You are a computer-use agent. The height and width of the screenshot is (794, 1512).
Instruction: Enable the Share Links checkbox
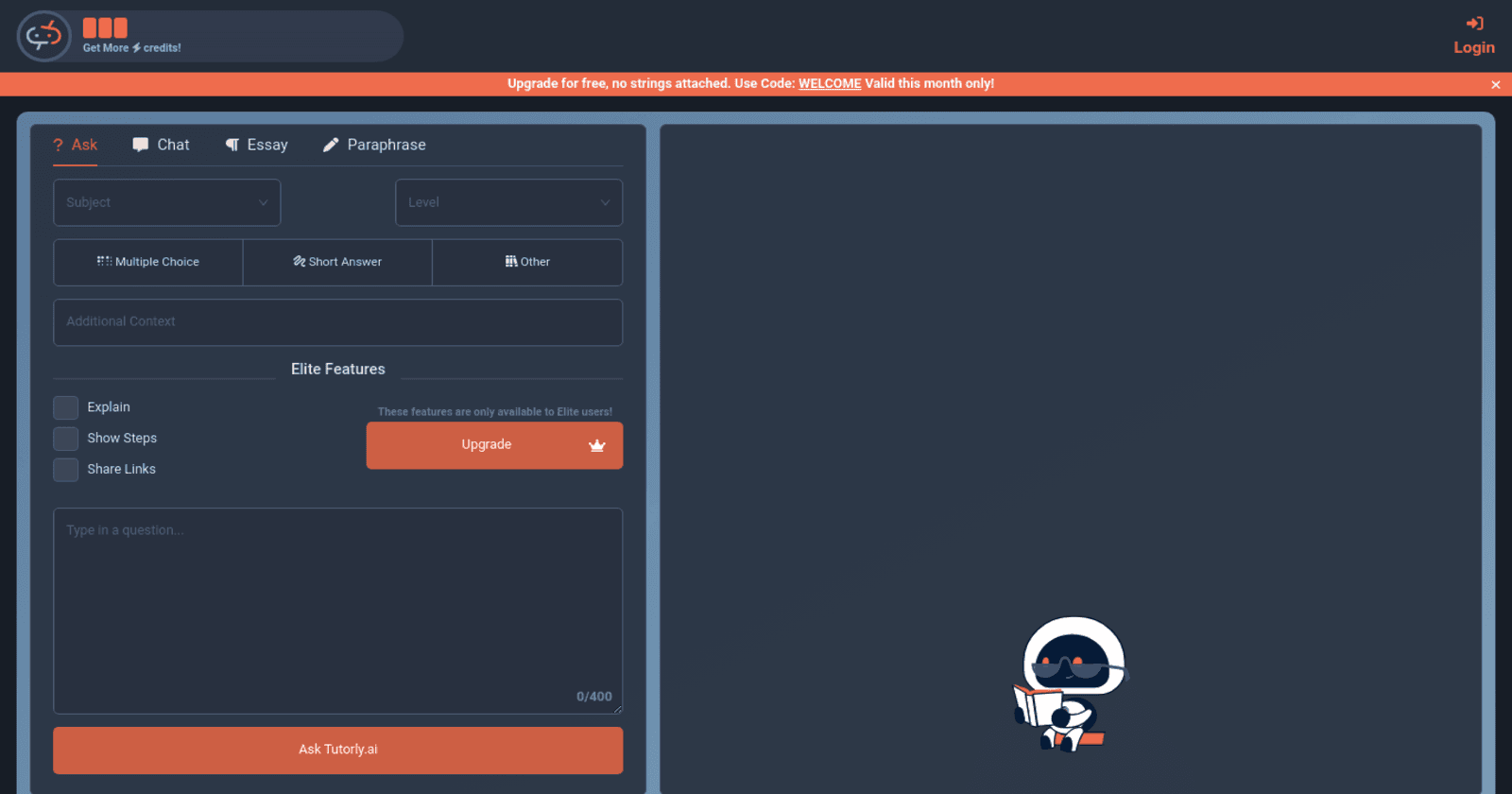(x=66, y=470)
